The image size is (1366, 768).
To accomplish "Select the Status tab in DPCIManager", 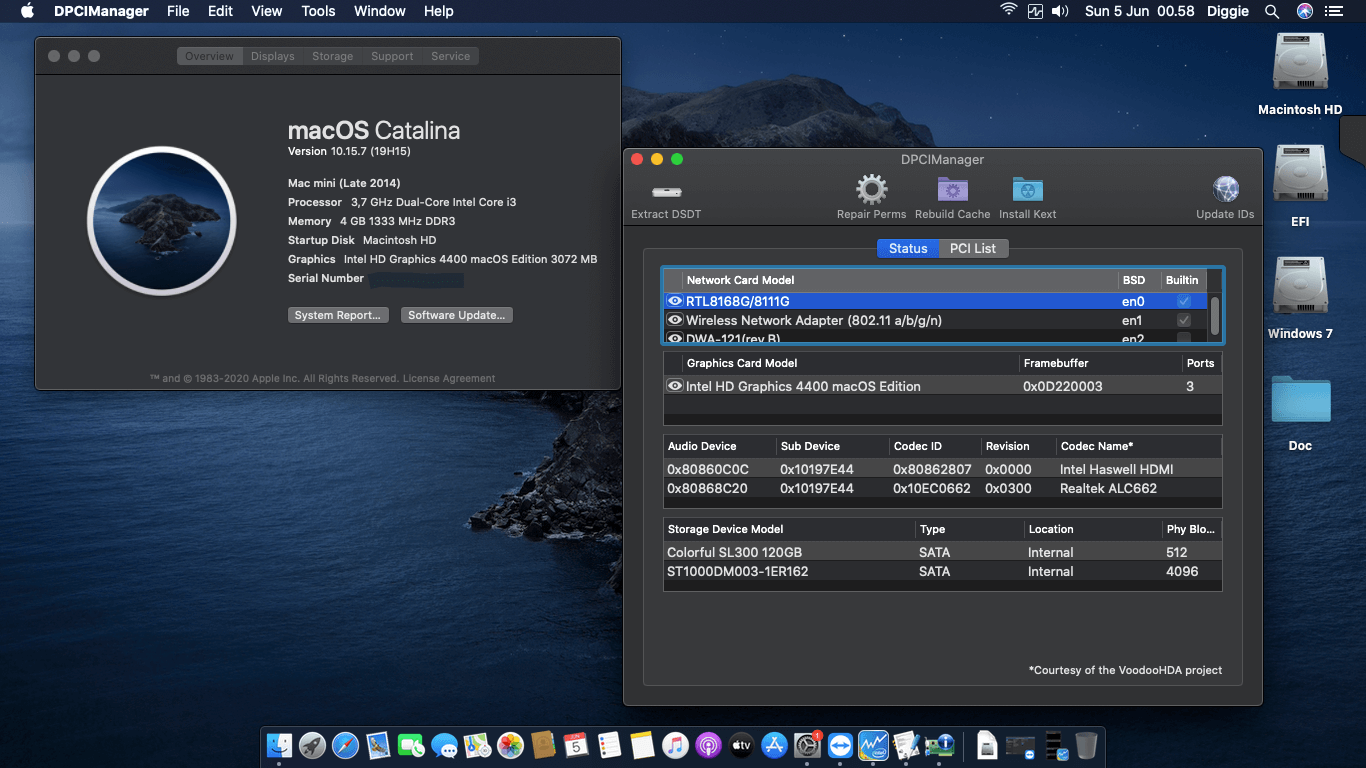I will point(908,248).
